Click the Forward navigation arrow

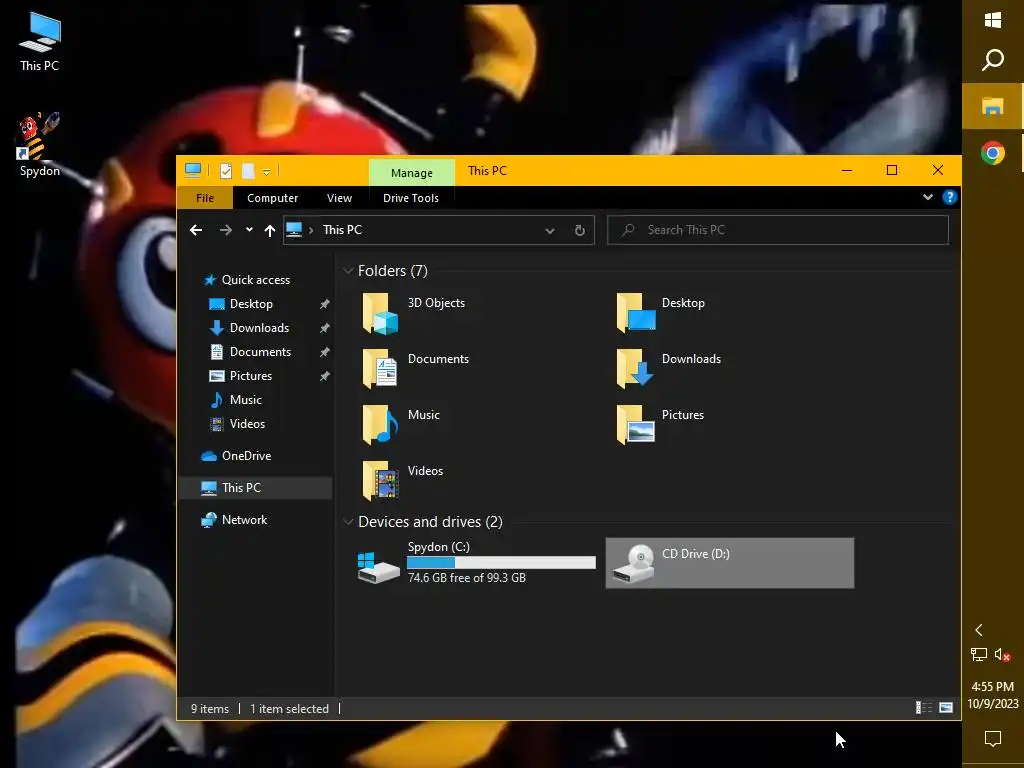pyautogui.click(x=225, y=230)
